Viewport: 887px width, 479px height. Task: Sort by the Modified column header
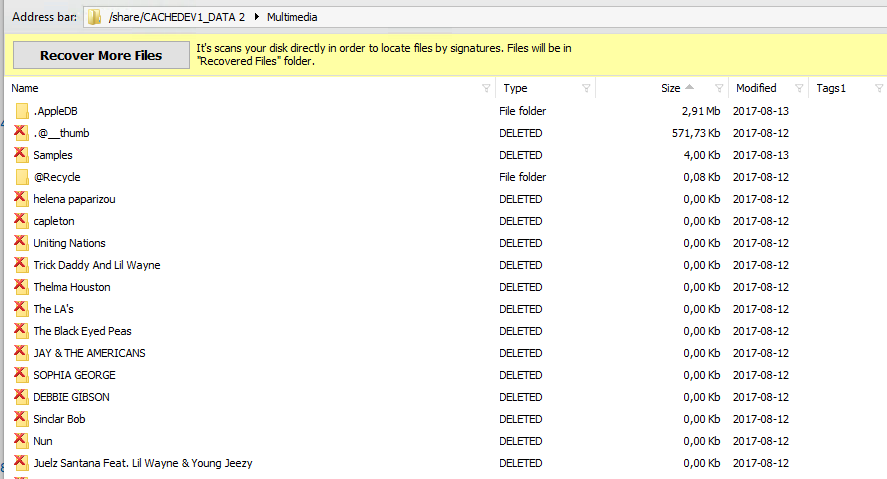756,88
